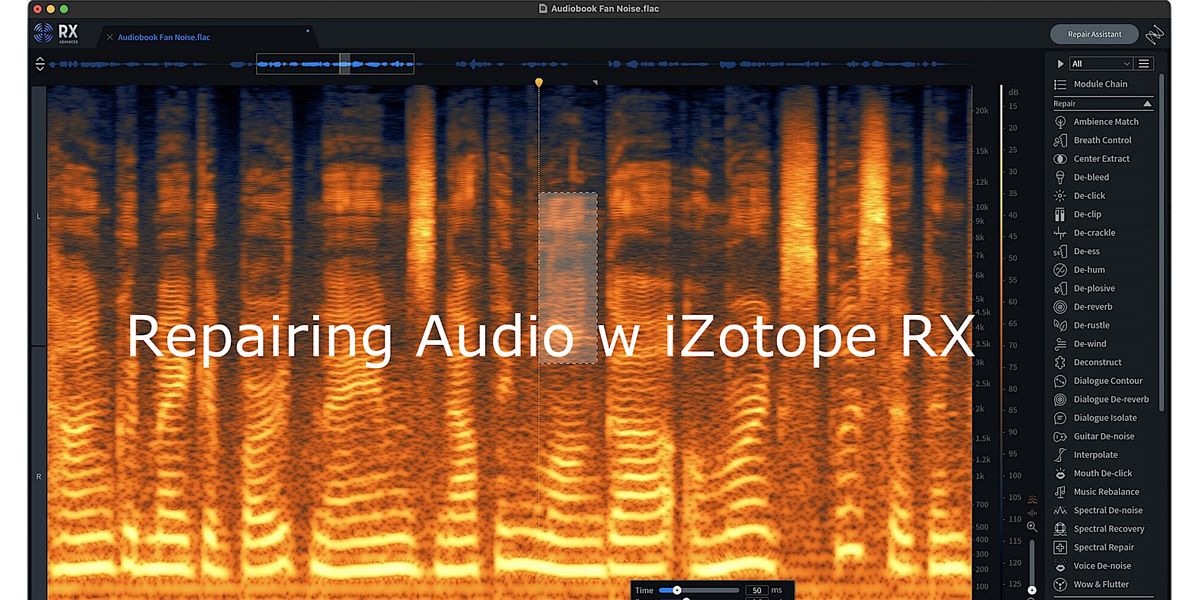Viewport: 1200px width, 600px height.
Task: Open the Dialogue Contour module
Action: (1098, 381)
